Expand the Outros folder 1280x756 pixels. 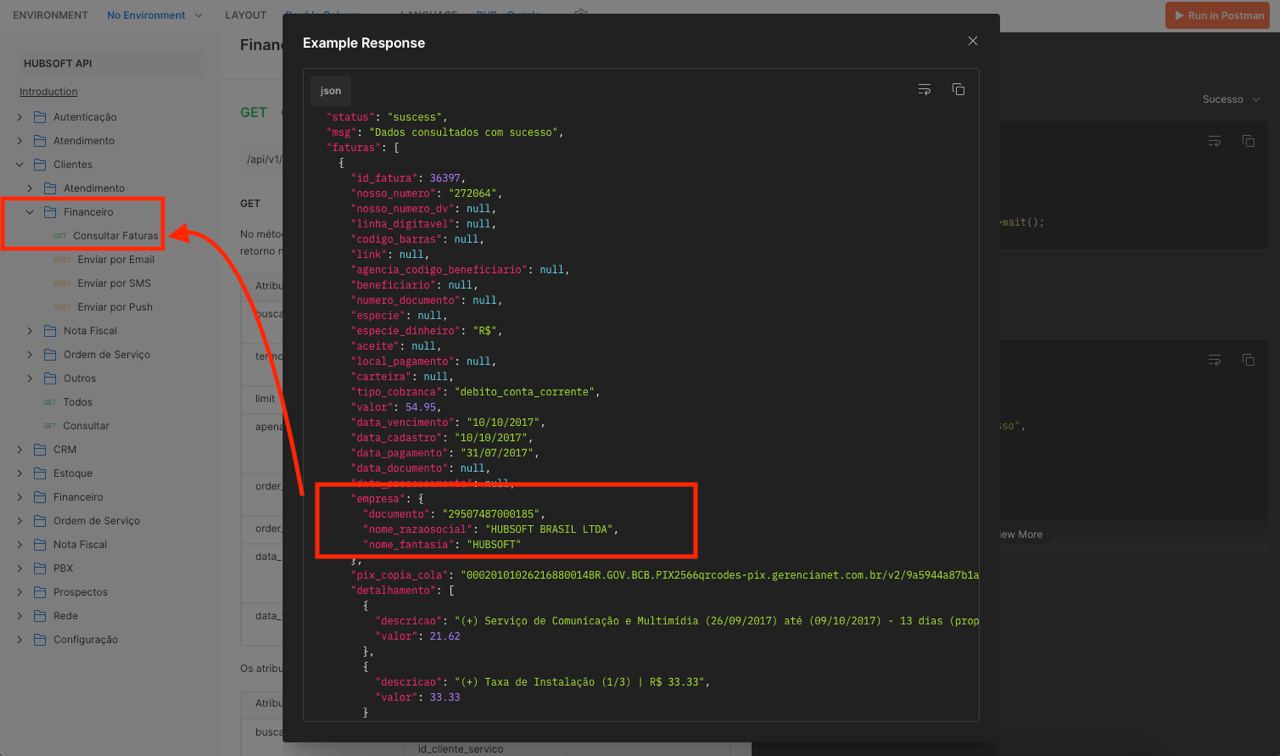[30, 378]
